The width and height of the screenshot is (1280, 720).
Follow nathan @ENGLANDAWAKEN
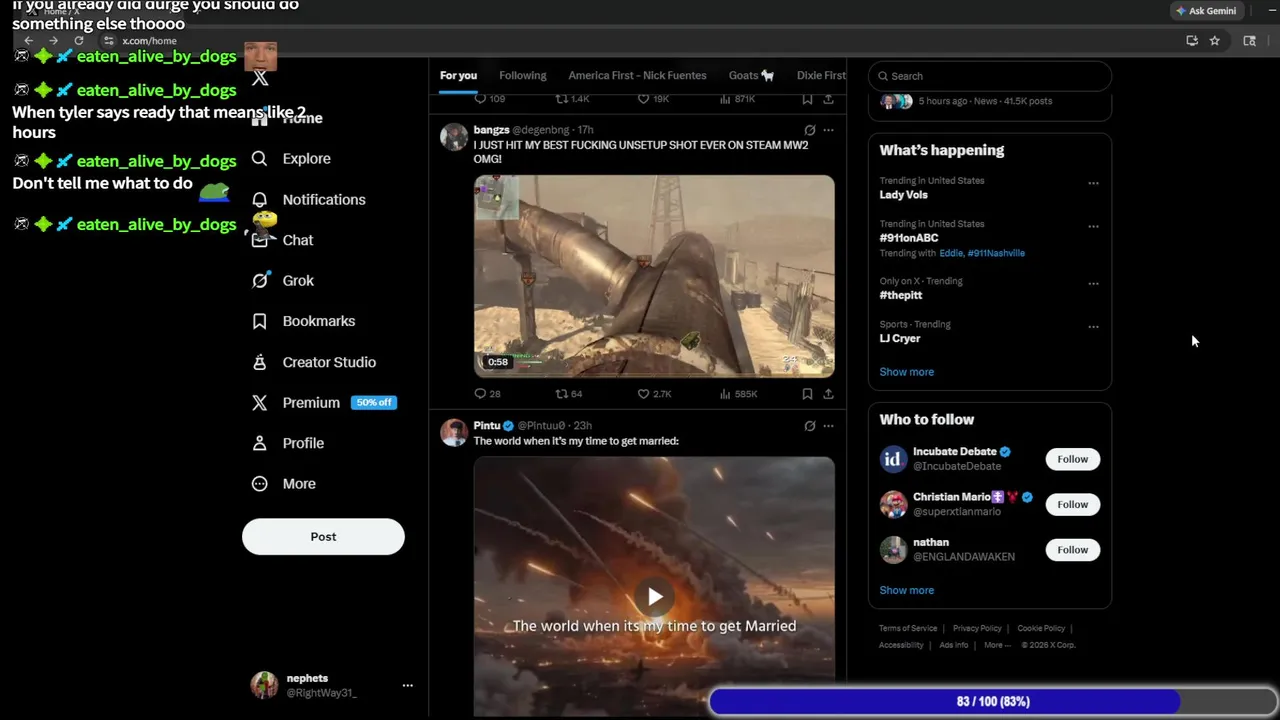(x=1072, y=549)
